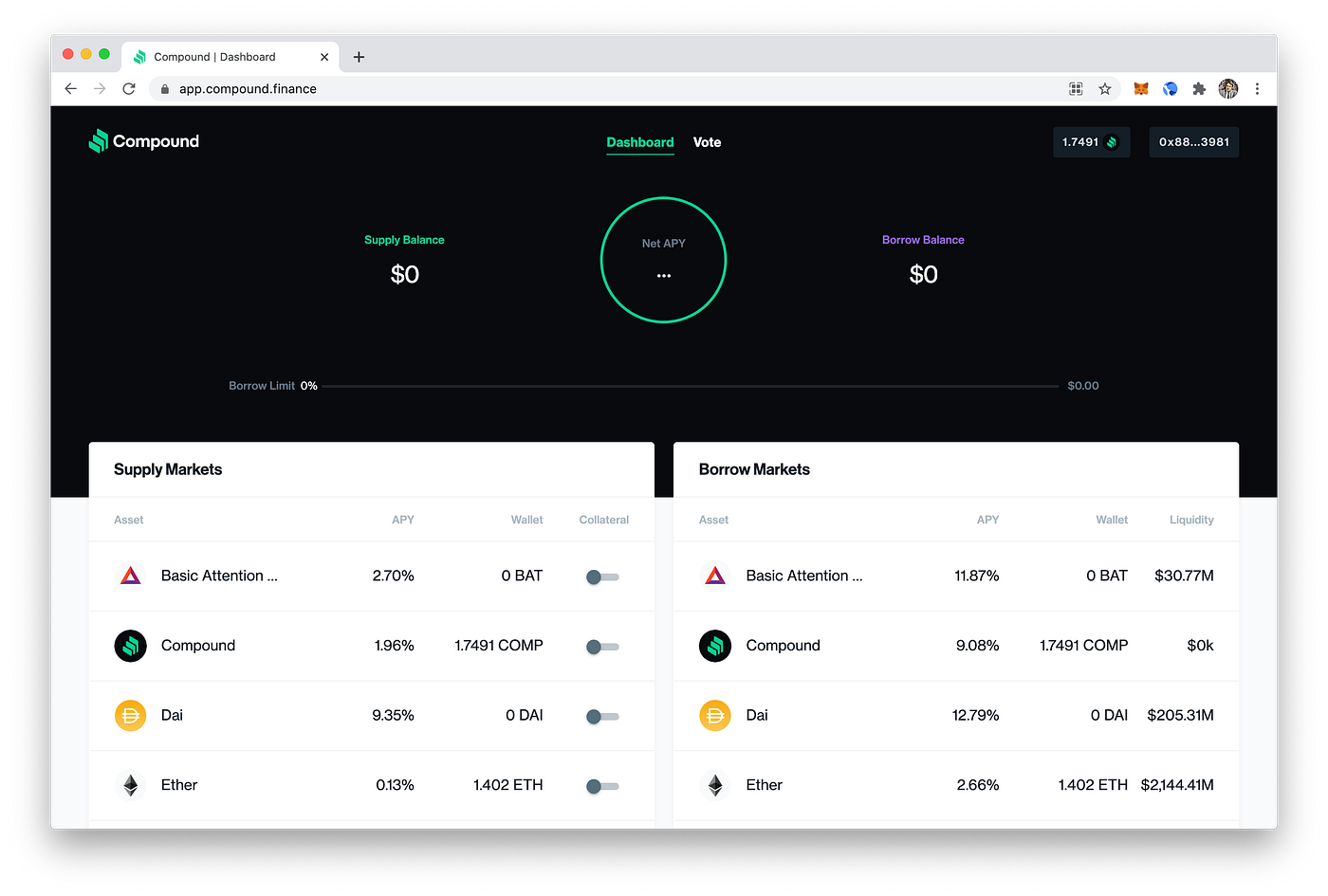Open the Dashboard tab
Viewport: 1328px width, 896px height.
(640, 142)
